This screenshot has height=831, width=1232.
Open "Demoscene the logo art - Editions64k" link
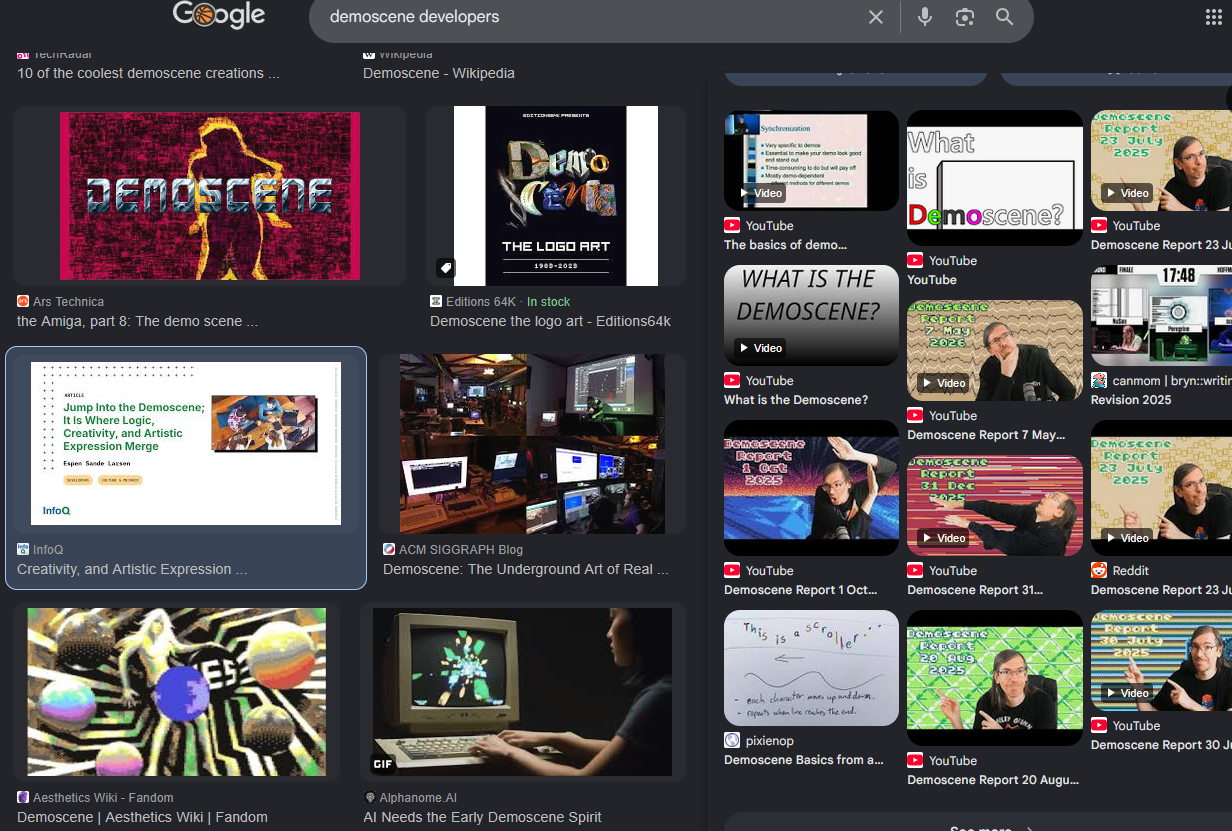(550, 321)
